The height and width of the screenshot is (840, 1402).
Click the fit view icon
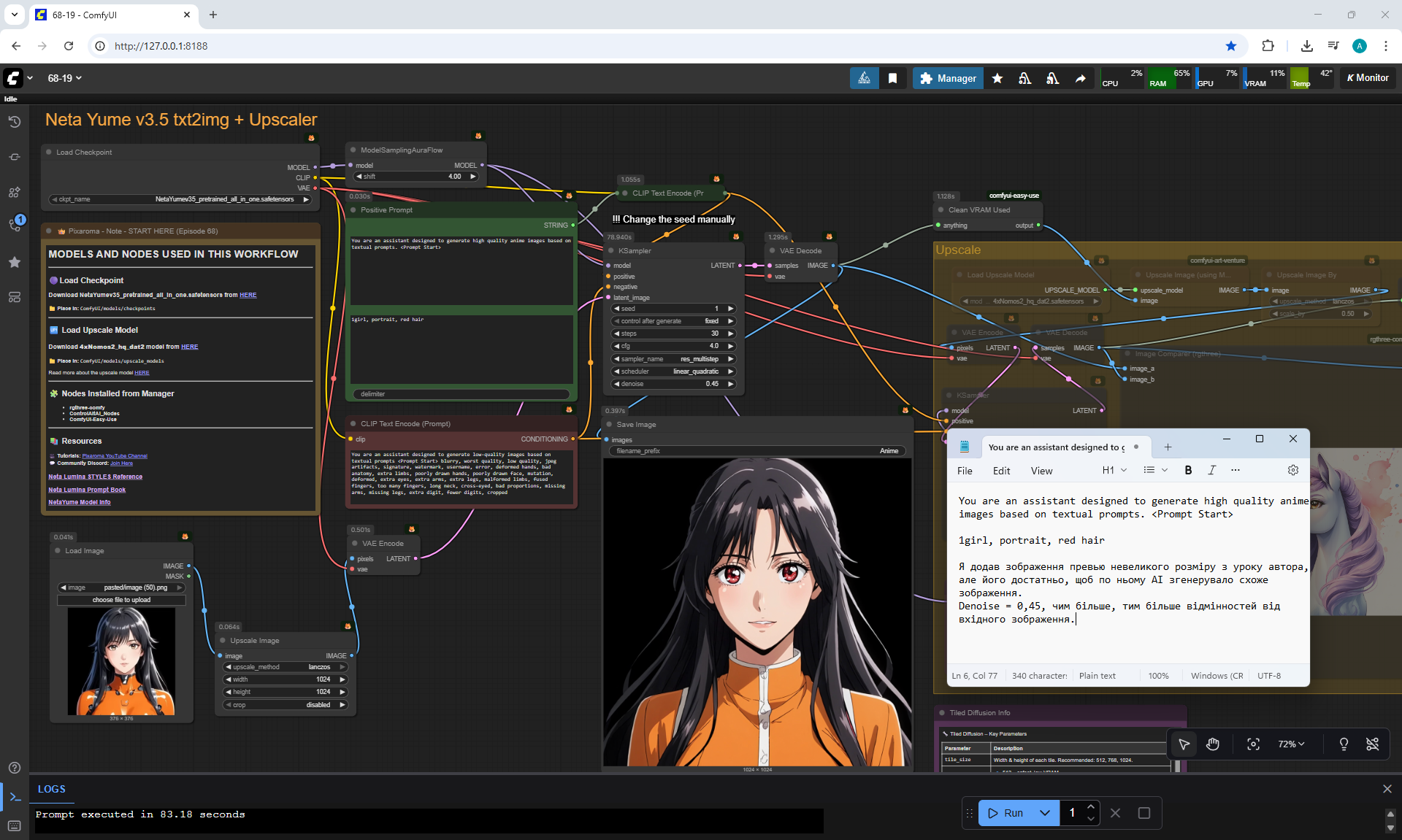1253,744
